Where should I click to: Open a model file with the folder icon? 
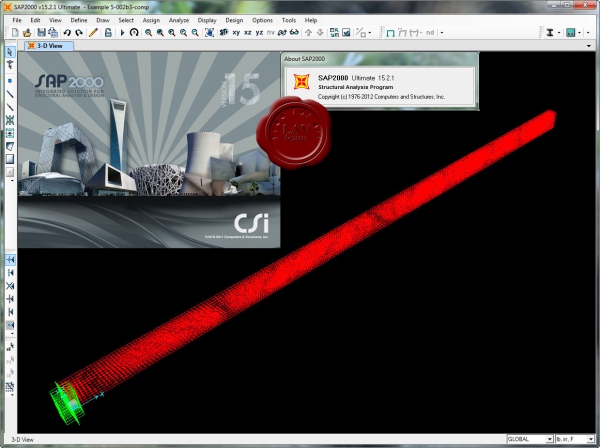coord(26,33)
